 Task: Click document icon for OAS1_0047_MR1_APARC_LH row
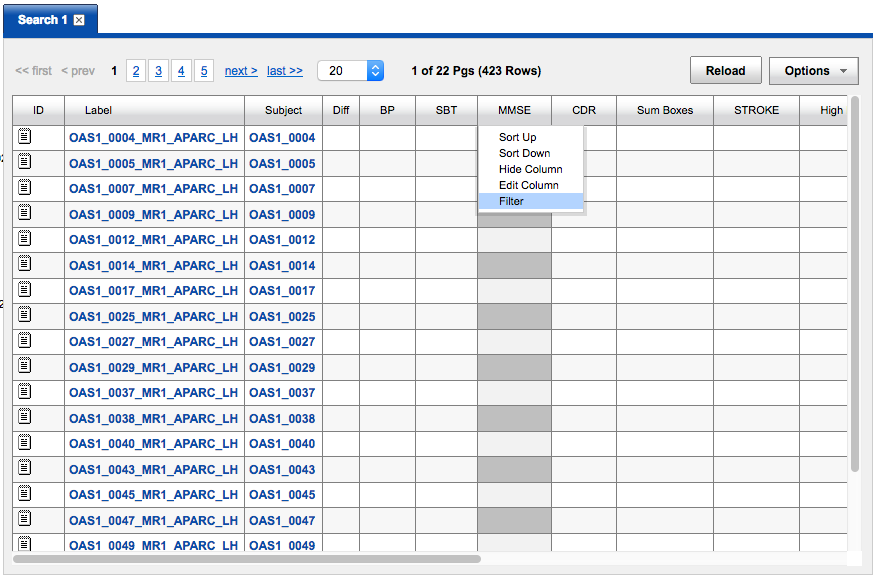tap(25, 519)
